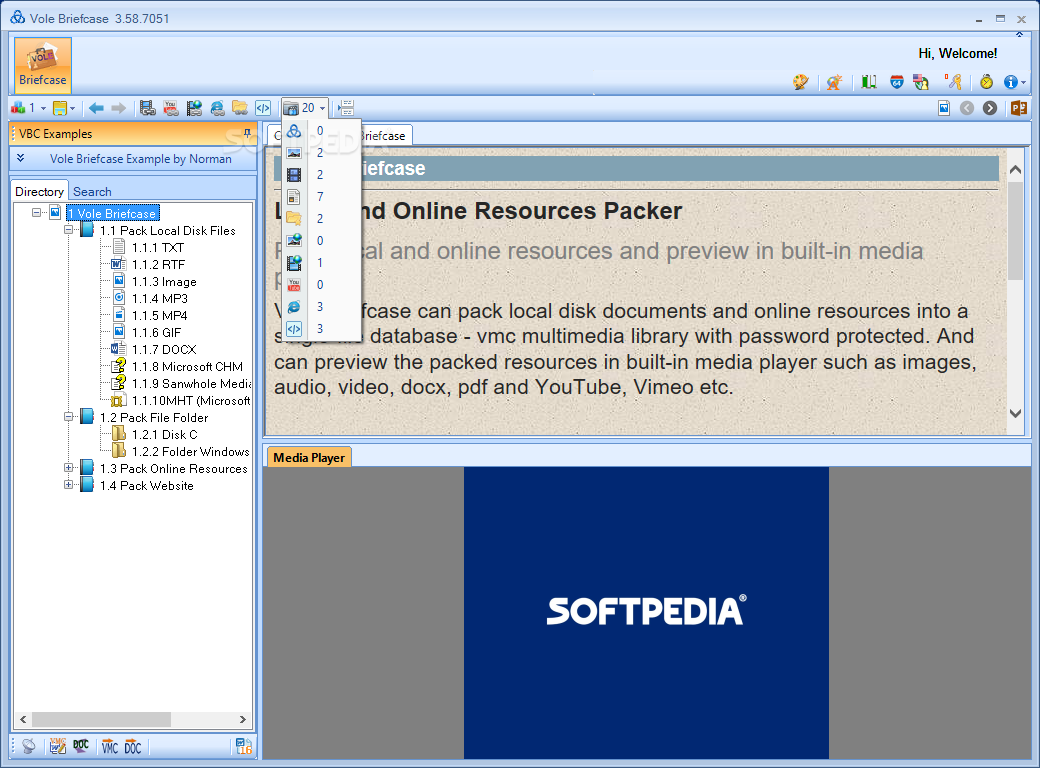The image size is (1040, 768).
Task: Select the film strip row in dropdown
Action: [x=322, y=174]
